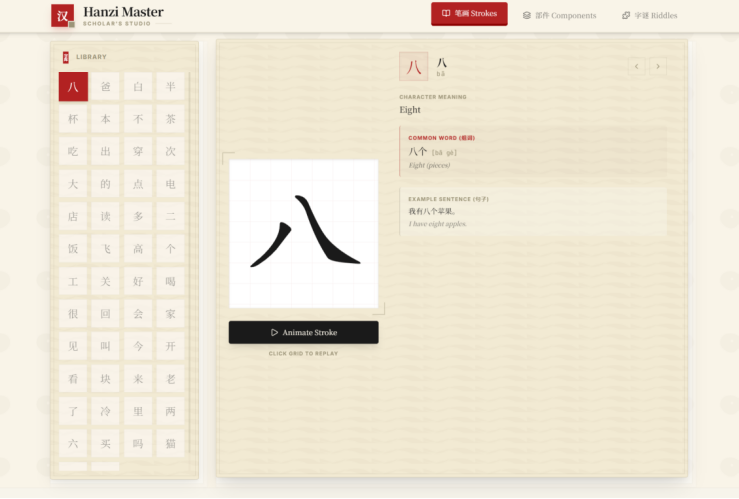This screenshot has height=499, width=739.
Task: Select the 开 library tile
Action: pos(171,346)
